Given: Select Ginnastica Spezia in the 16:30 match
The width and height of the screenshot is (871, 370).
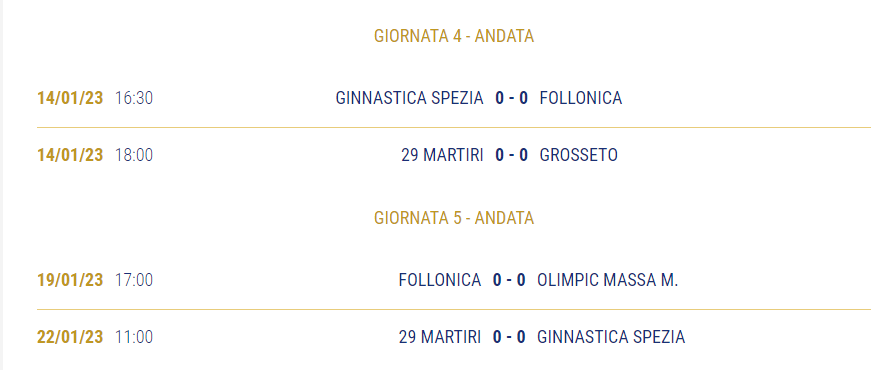Looking at the screenshot, I should 409,98.
